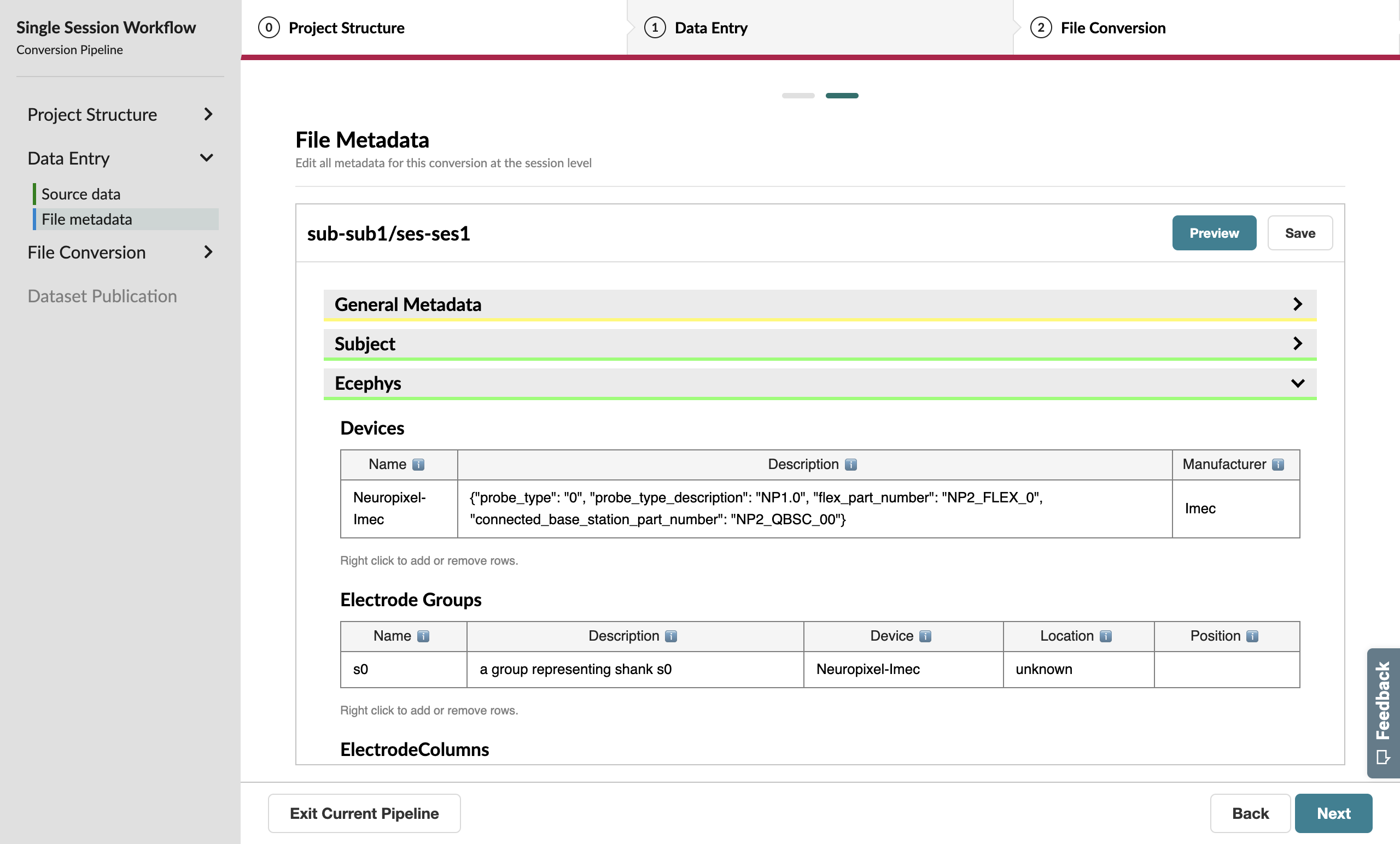The image size is (1400, 844).
Task: Click step 0 circle in progress header
Action: [x=269, y=27]
